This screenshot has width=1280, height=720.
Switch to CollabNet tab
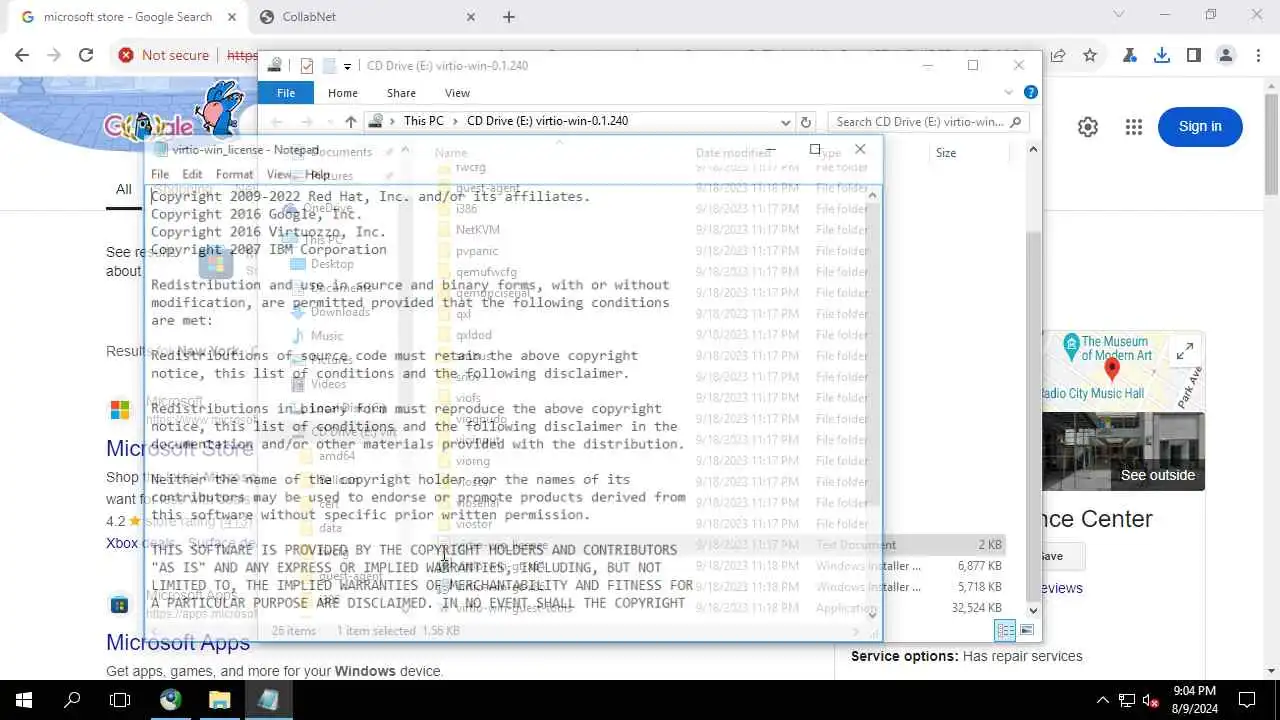tap(368, 17)
